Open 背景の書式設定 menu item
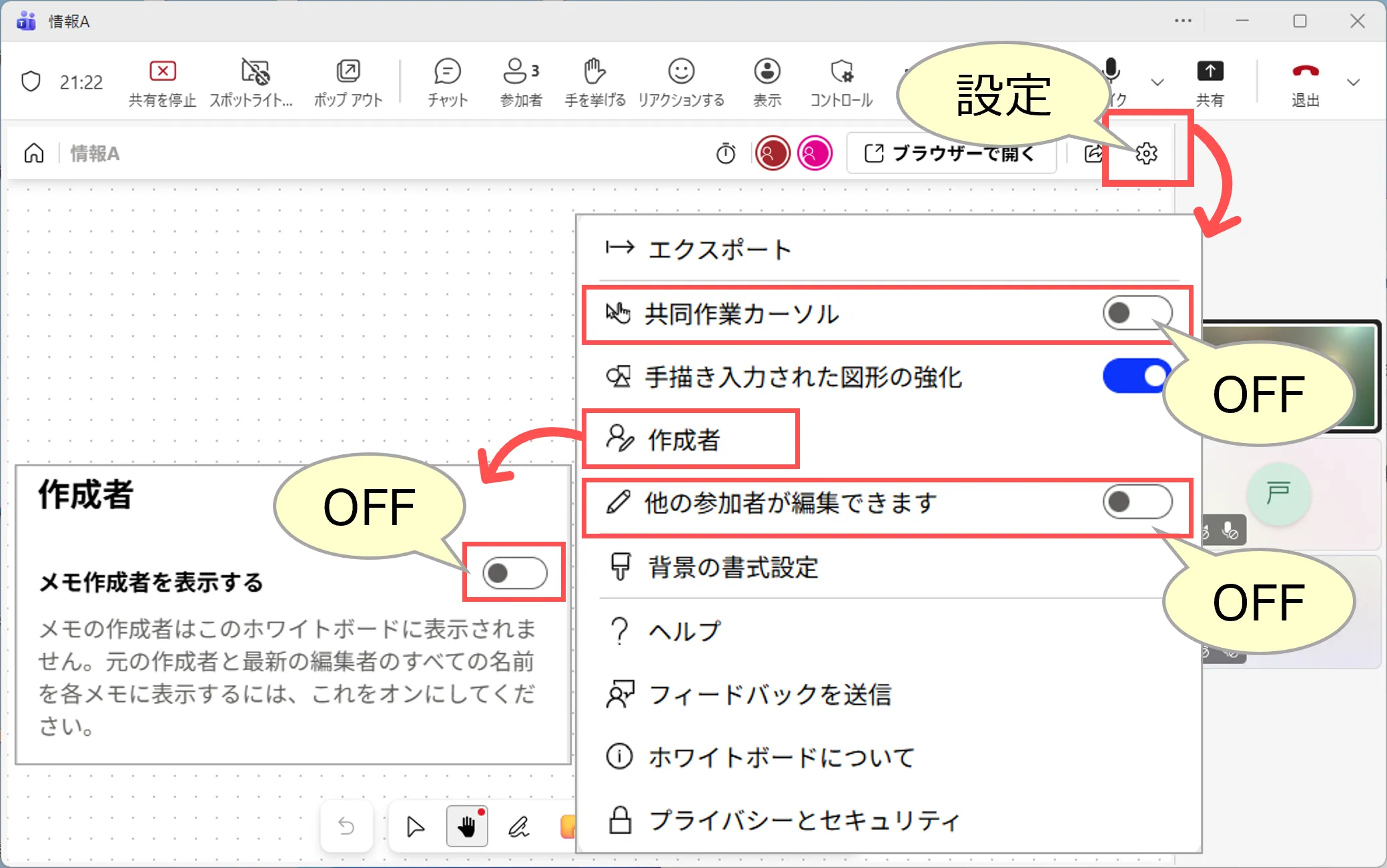The height and width of the screenshot is (868, 1387). [733, 568]
